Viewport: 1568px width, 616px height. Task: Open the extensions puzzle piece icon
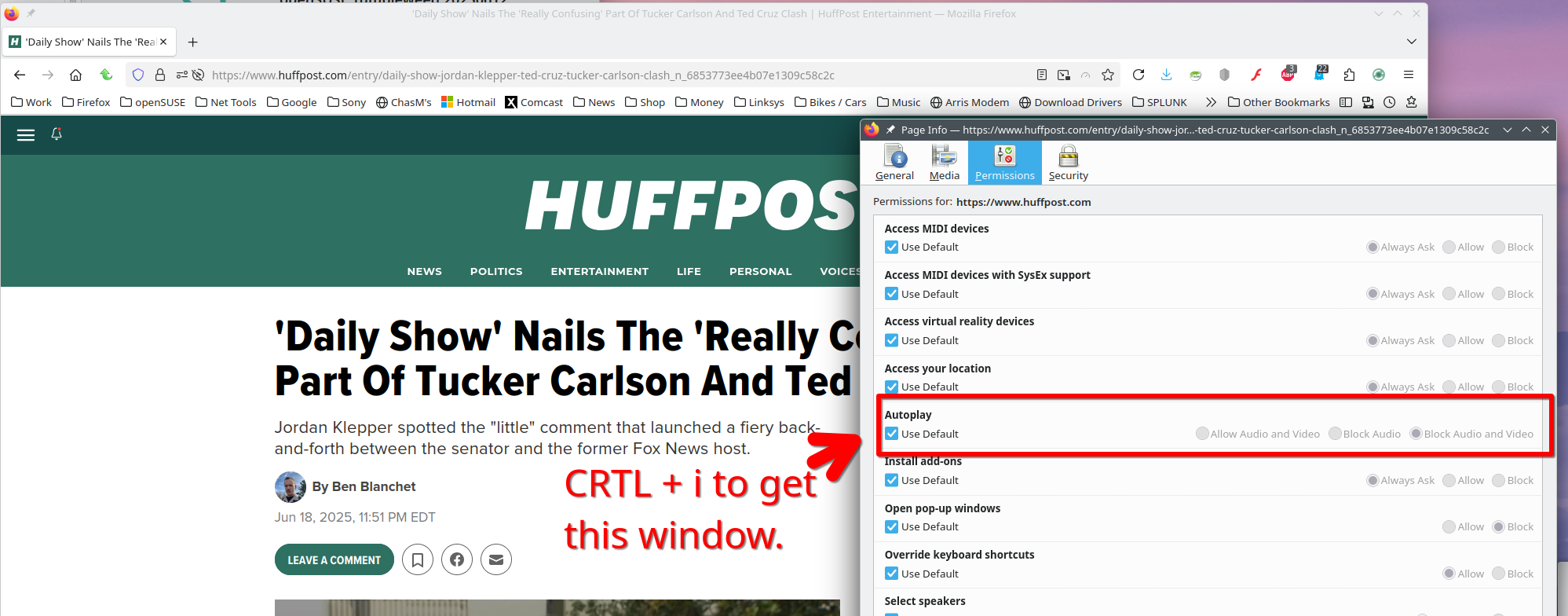1349,75
